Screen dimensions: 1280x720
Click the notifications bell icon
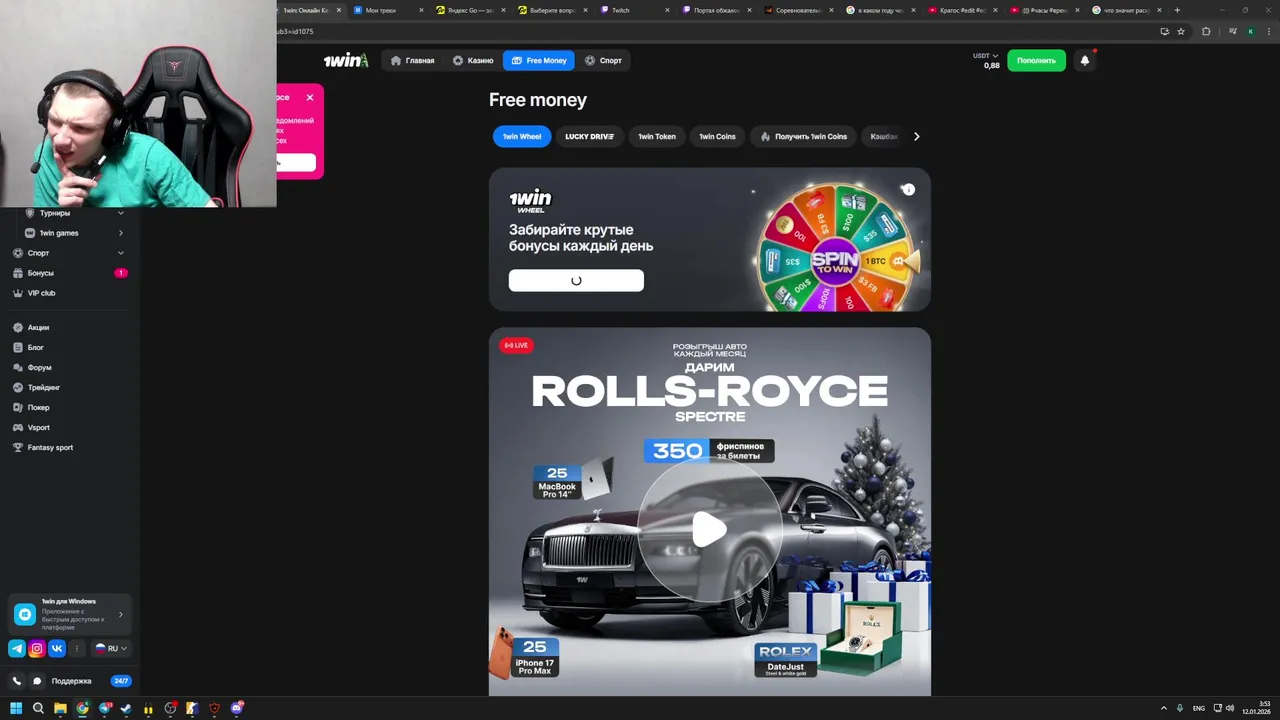point(1085,60)
